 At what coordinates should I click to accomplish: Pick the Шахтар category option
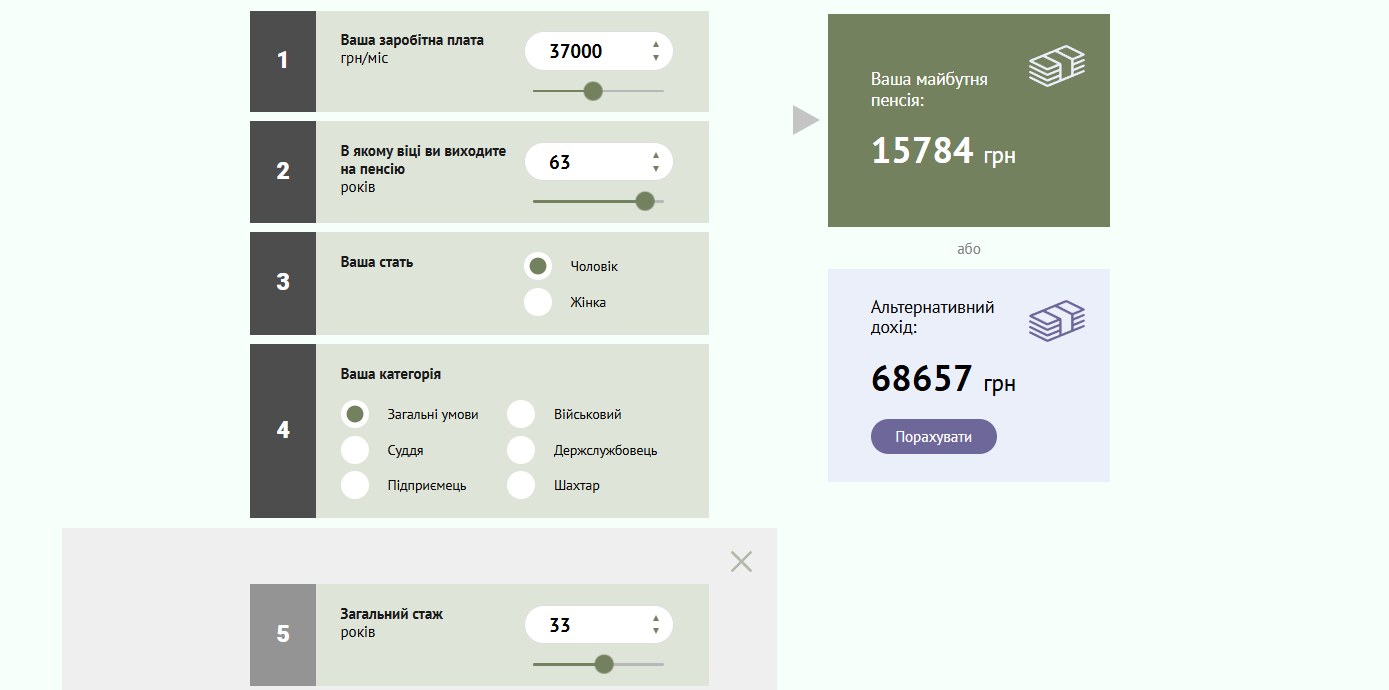(x=521, y=485)
